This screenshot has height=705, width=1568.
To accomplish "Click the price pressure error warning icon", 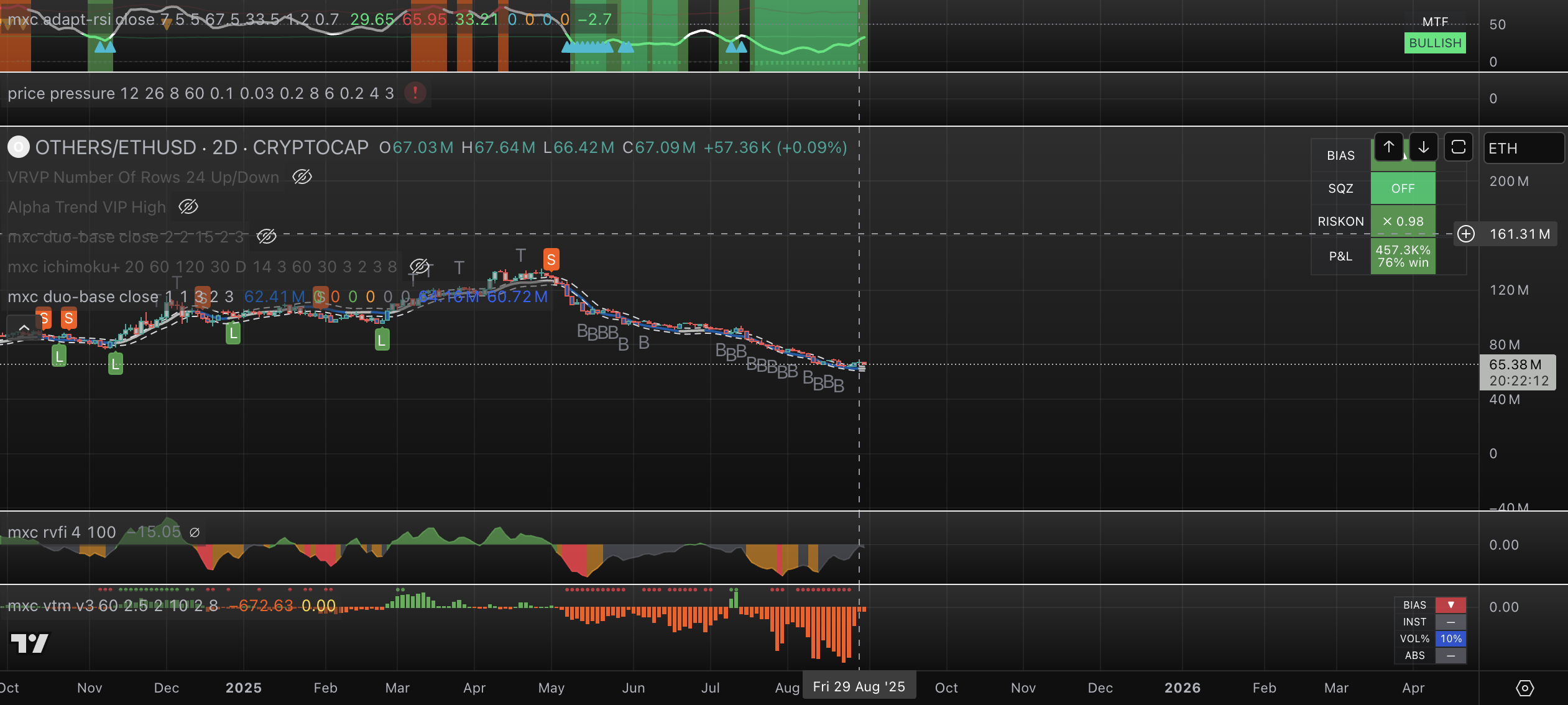I will click(415, 93).
